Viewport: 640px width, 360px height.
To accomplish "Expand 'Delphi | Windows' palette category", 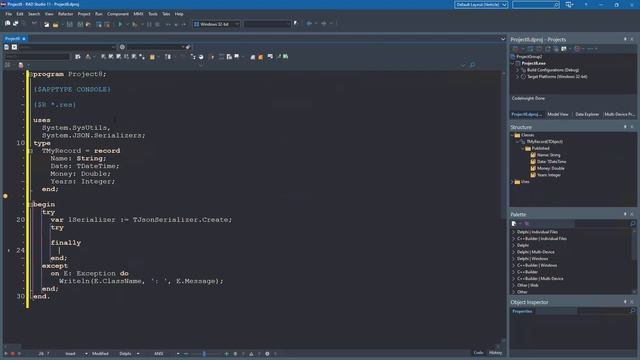I will pyautogui.click(x=513, y=258).
